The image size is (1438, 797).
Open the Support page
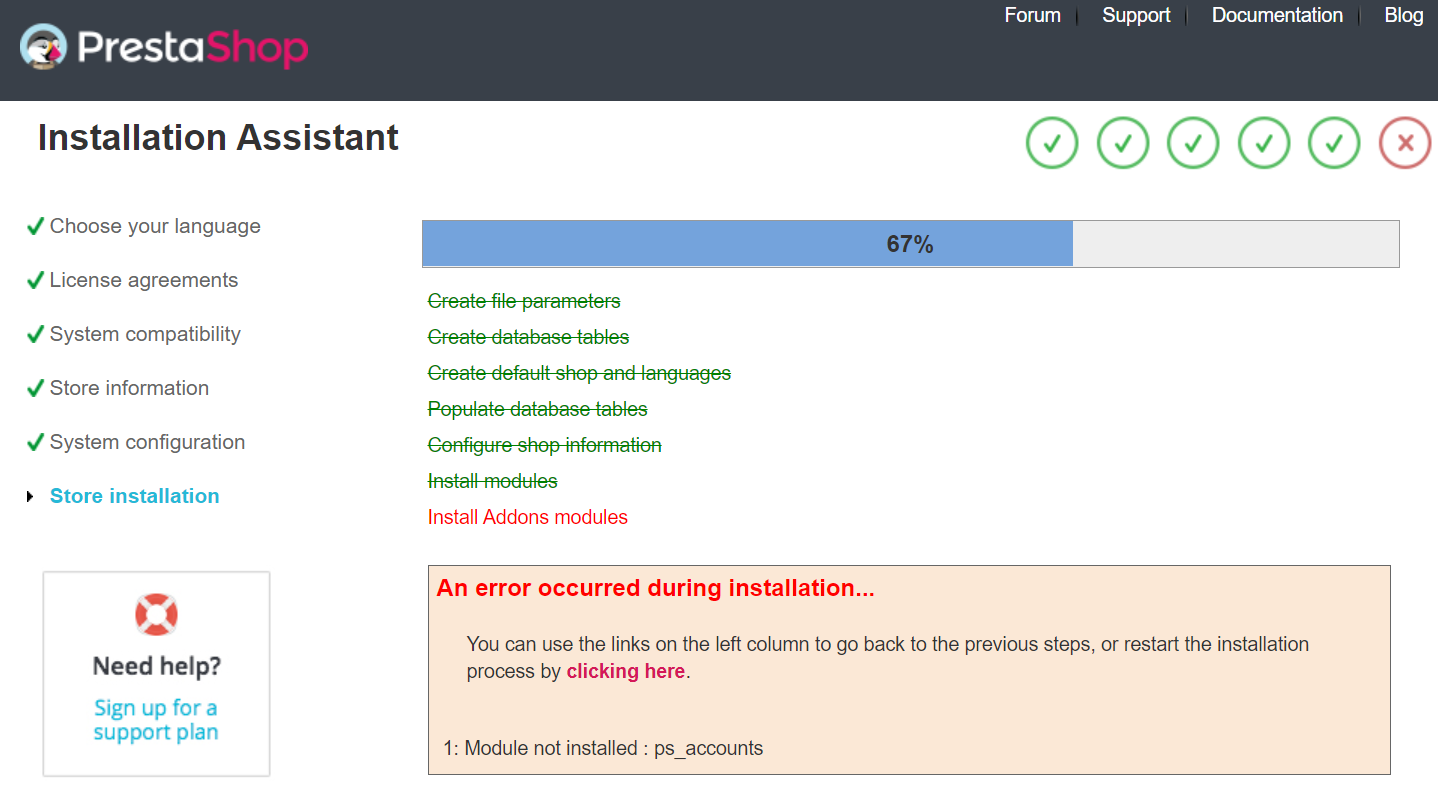pos(1135,15)
